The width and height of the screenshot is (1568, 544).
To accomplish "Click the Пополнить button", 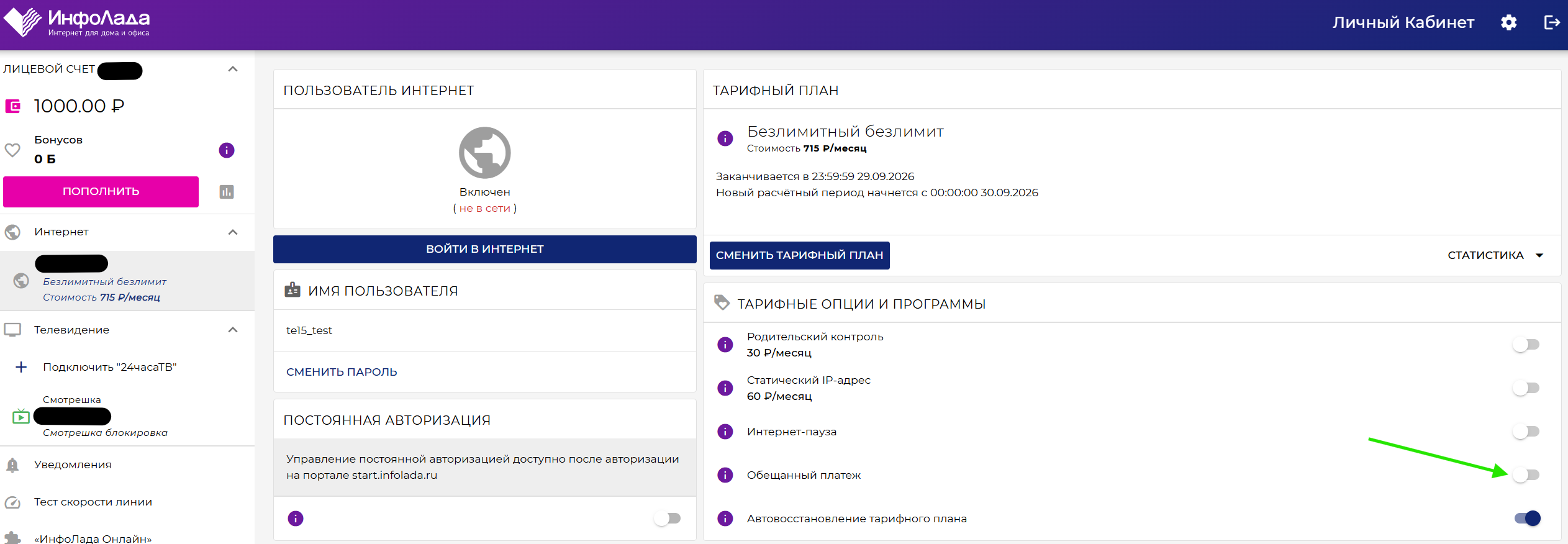I will point(101,191).
